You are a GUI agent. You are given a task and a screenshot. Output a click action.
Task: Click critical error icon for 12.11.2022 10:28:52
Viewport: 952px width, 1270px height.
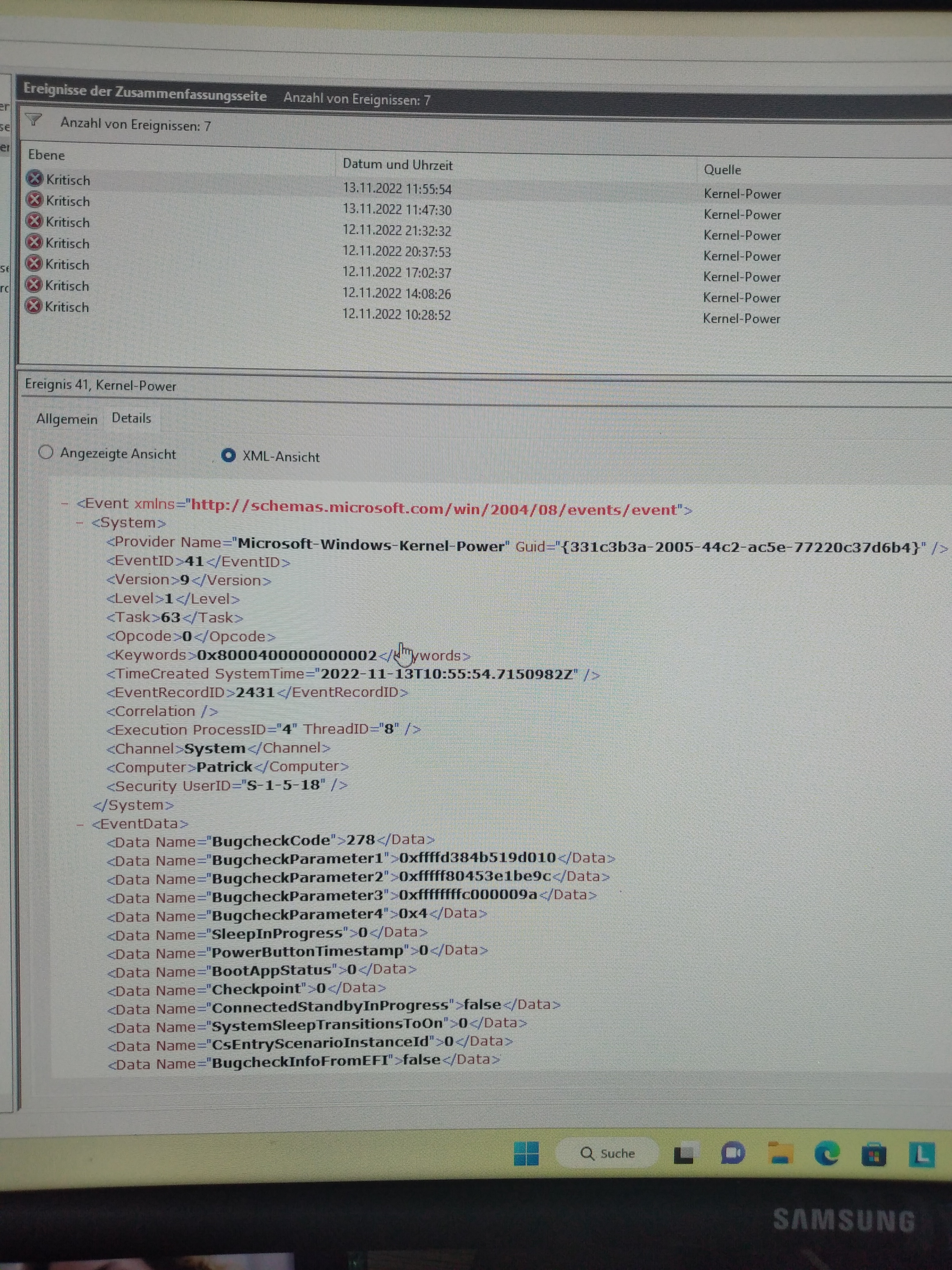pyautogui.click(x=34, y=306)
